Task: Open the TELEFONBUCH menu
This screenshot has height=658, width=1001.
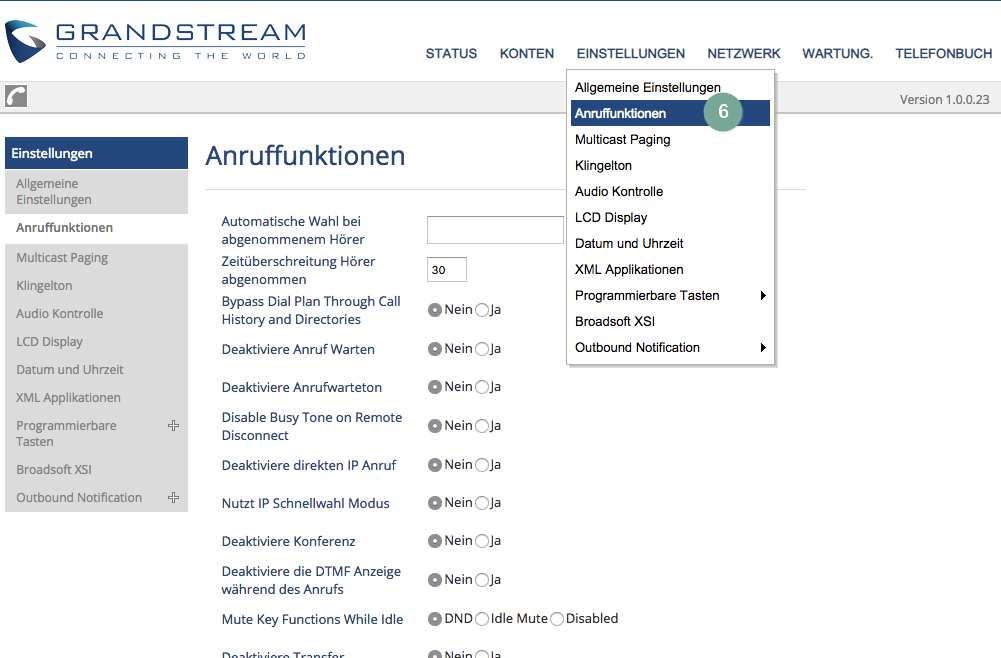Action: [x=944, y=54]
